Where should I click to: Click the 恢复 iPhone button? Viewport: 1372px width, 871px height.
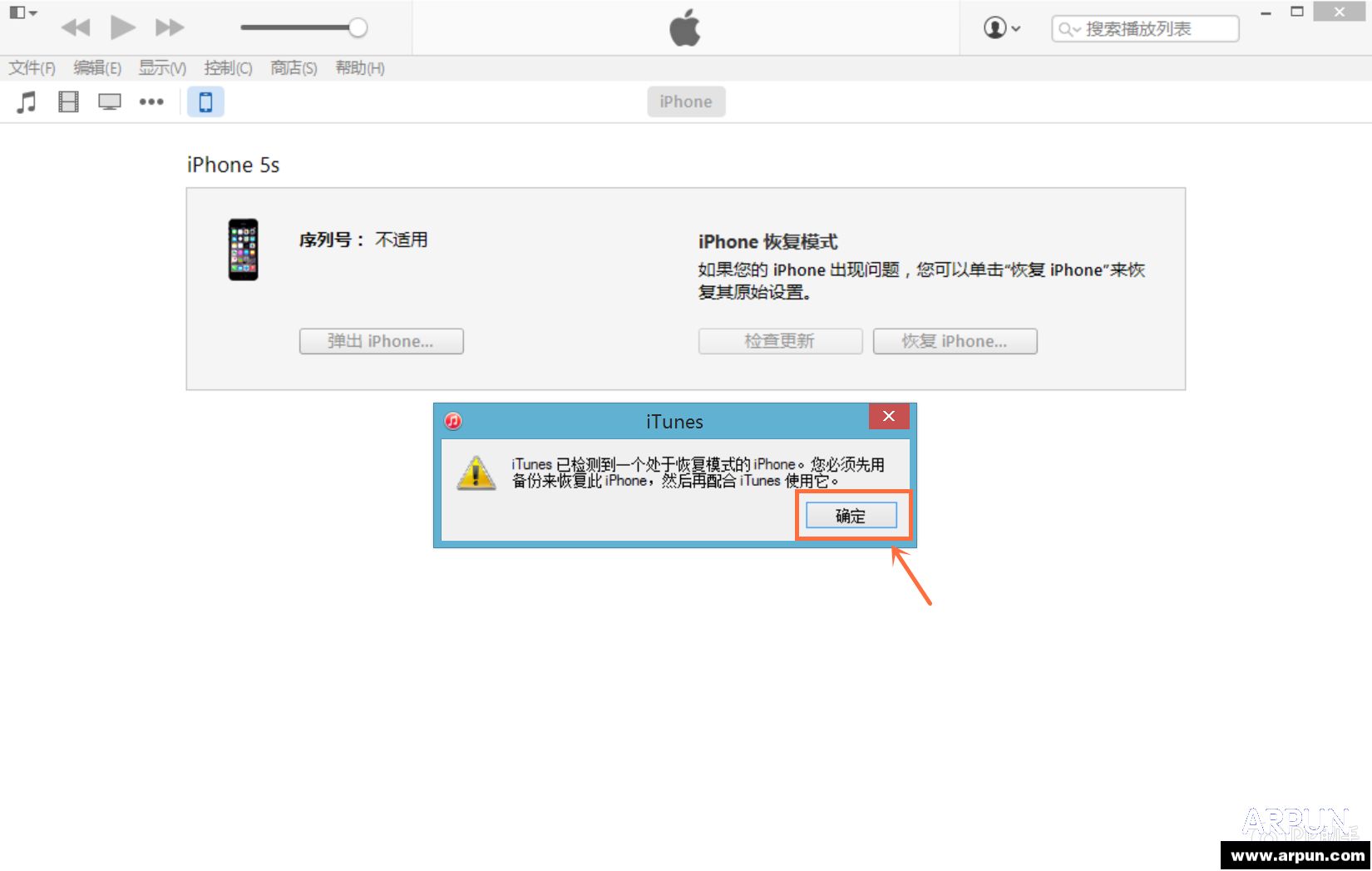[955, 341]
